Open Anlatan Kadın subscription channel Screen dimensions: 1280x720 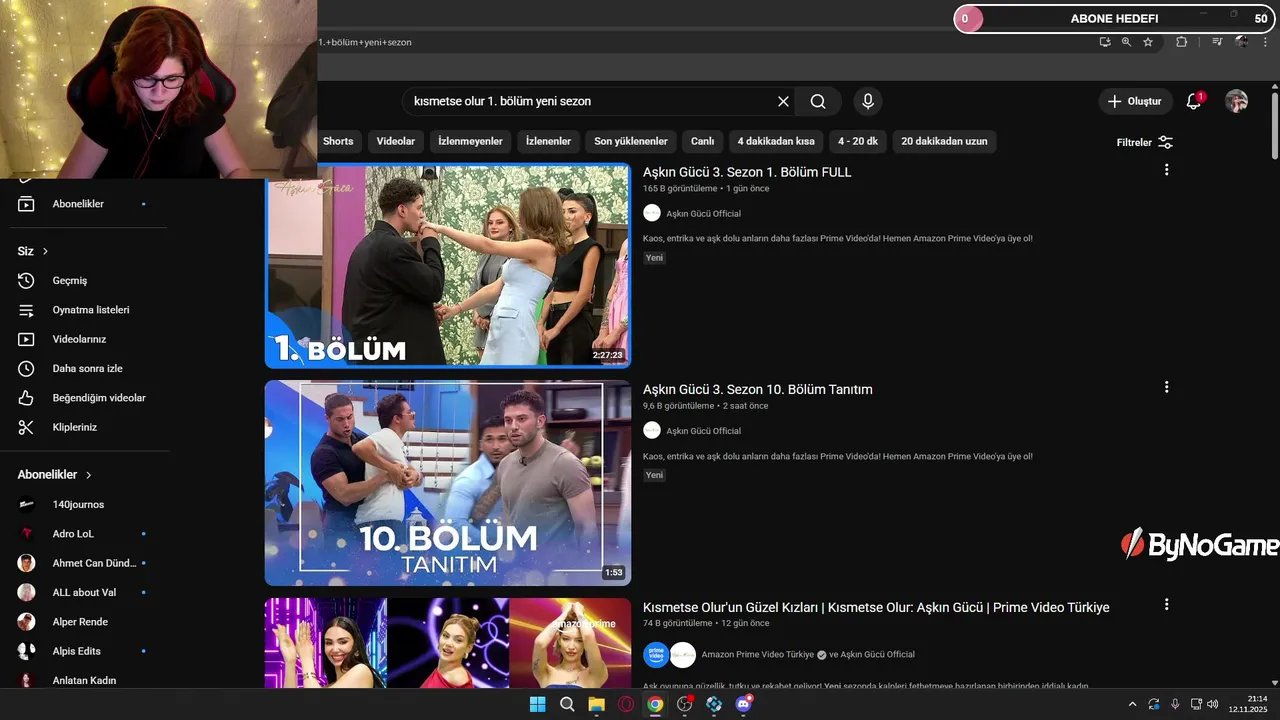85,680
